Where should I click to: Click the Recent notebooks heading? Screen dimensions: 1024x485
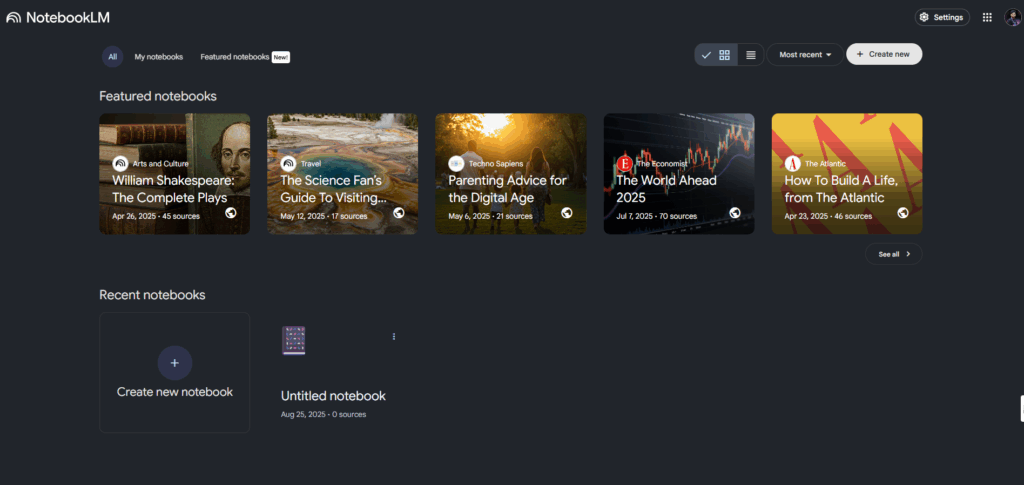[152, 295]
